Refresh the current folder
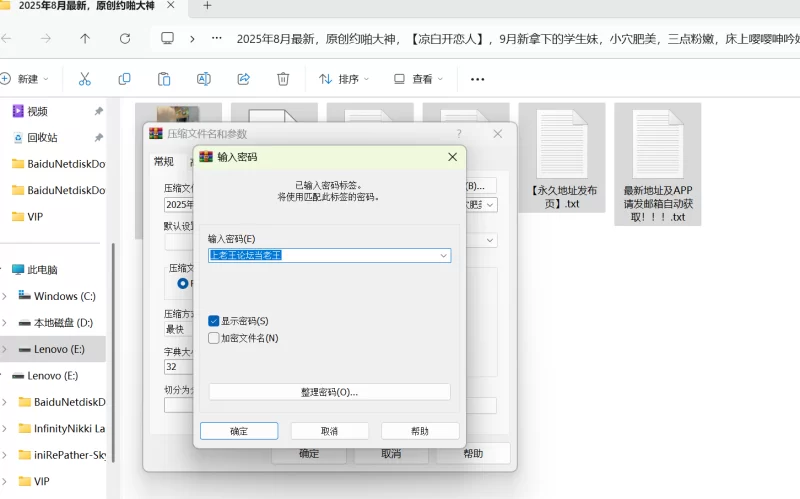Image resolution: width=800 pixels, height=499 pixels. tap(125, 38)
